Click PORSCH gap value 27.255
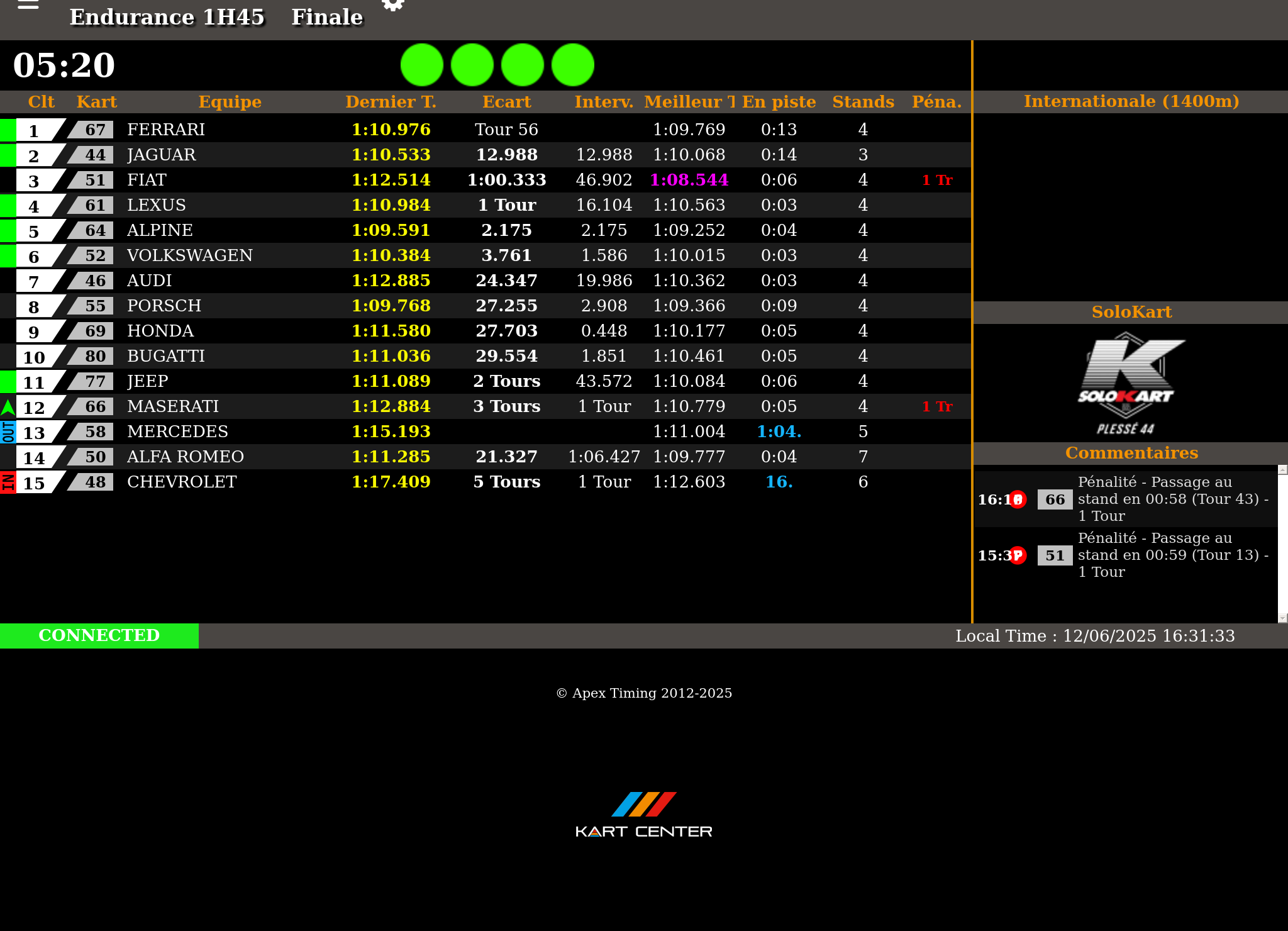 (506, 306)
